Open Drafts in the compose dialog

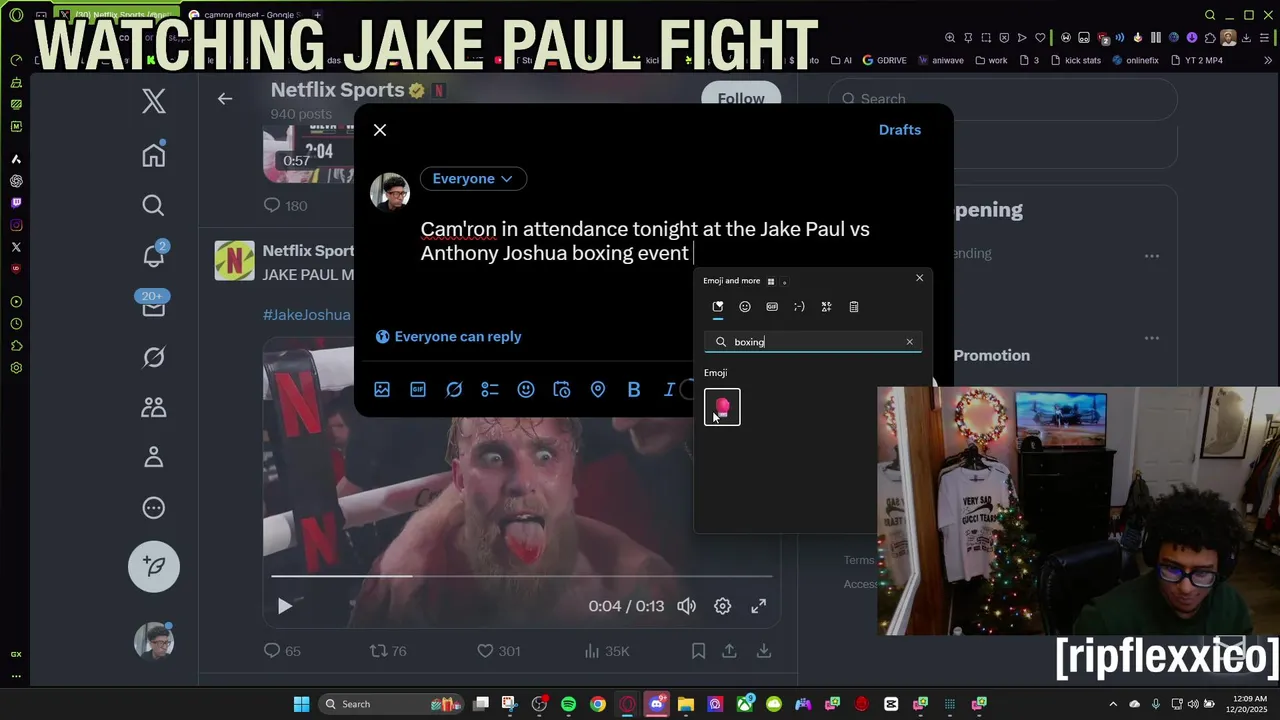pyautogui.click(x=900, y=130)
